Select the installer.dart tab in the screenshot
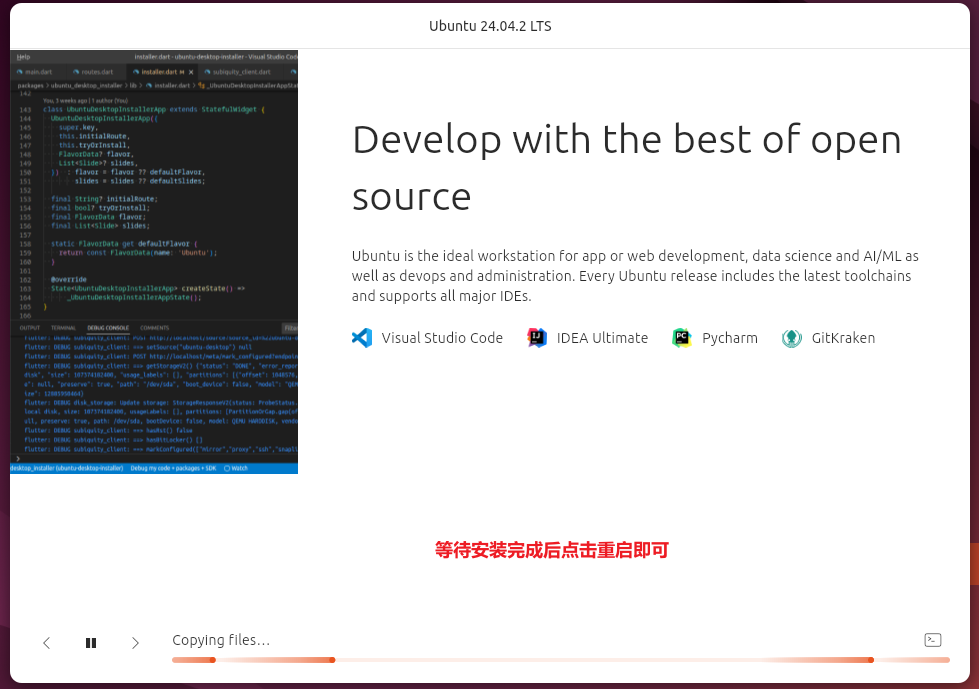 pos(157,72)
